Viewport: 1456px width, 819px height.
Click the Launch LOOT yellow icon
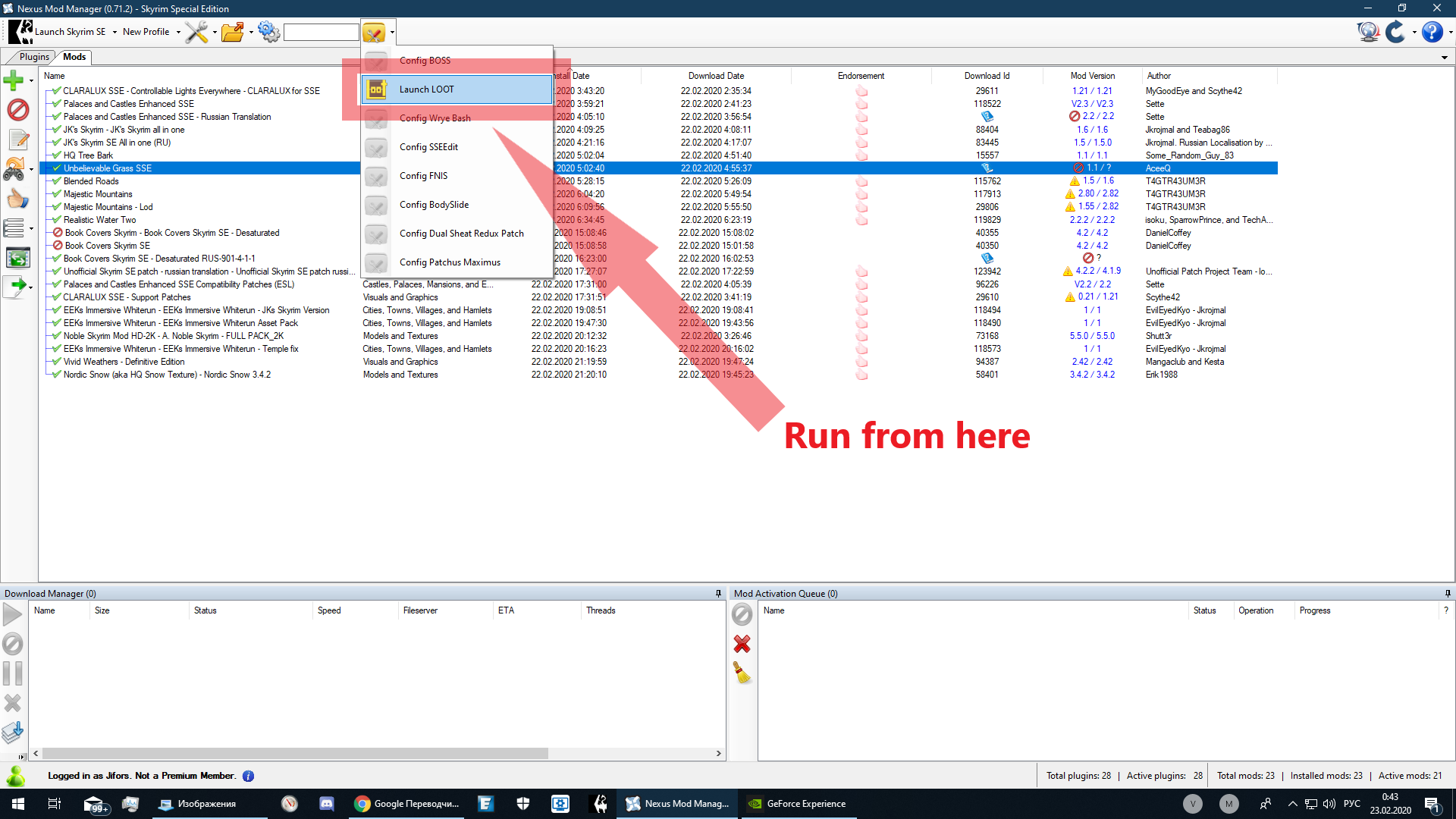[x=376, y=89]
